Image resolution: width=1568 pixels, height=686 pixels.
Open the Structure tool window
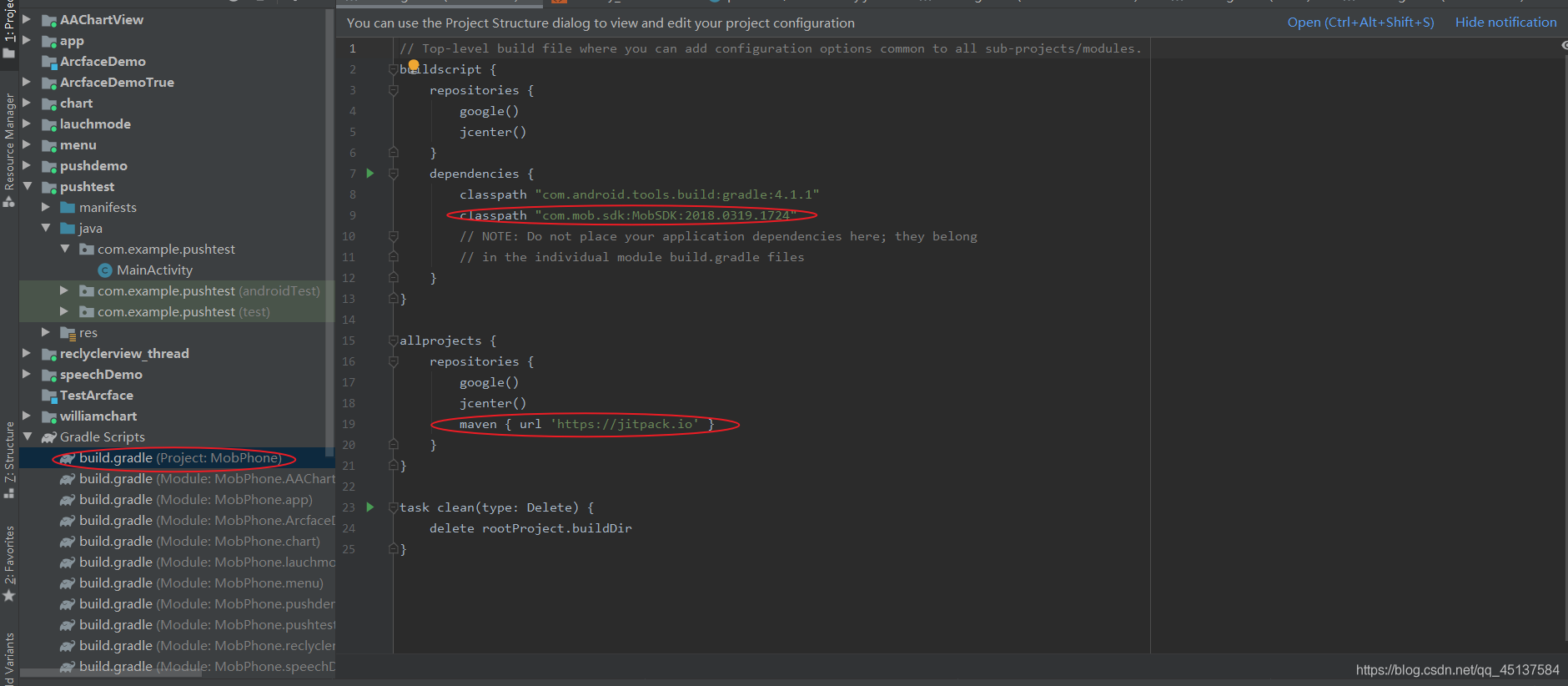pos(9,459)
